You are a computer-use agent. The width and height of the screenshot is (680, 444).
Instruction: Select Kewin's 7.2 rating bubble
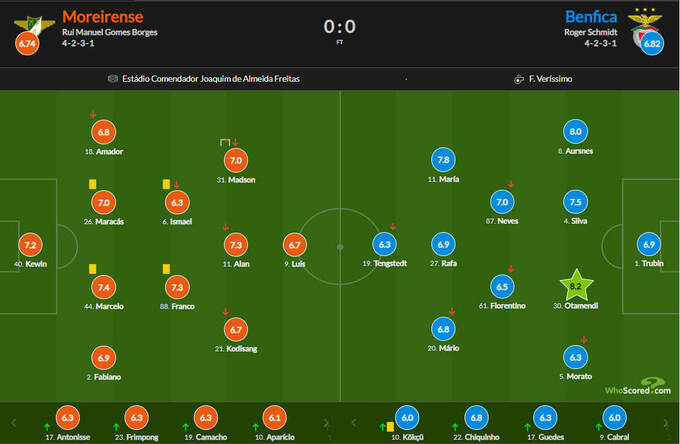[29, 244]
